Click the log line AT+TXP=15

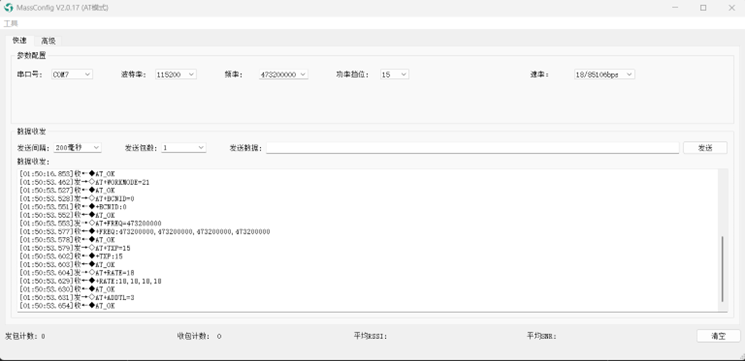pos(75,248)
